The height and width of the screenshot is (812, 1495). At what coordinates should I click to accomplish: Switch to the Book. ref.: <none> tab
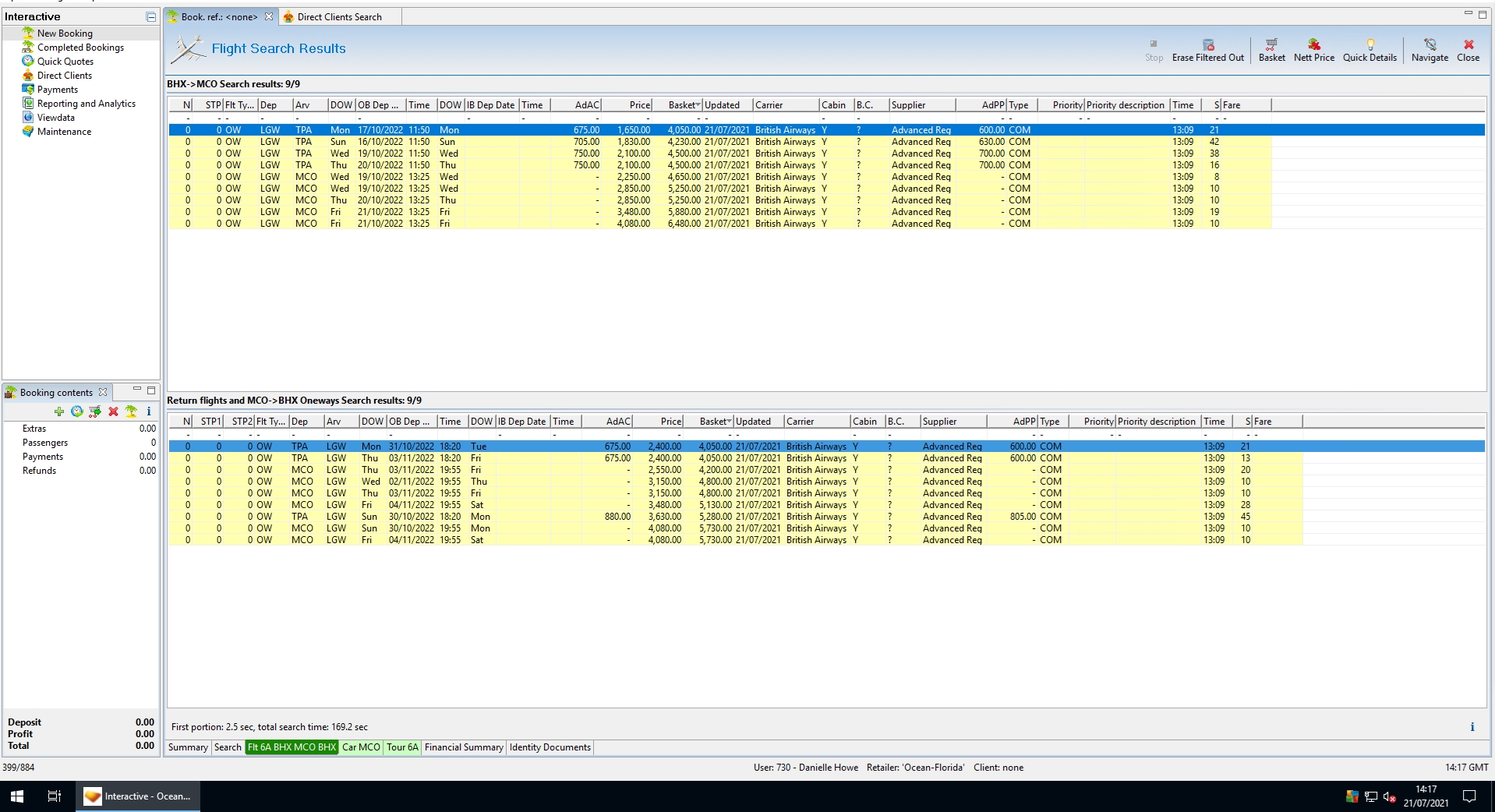point(219,16)
